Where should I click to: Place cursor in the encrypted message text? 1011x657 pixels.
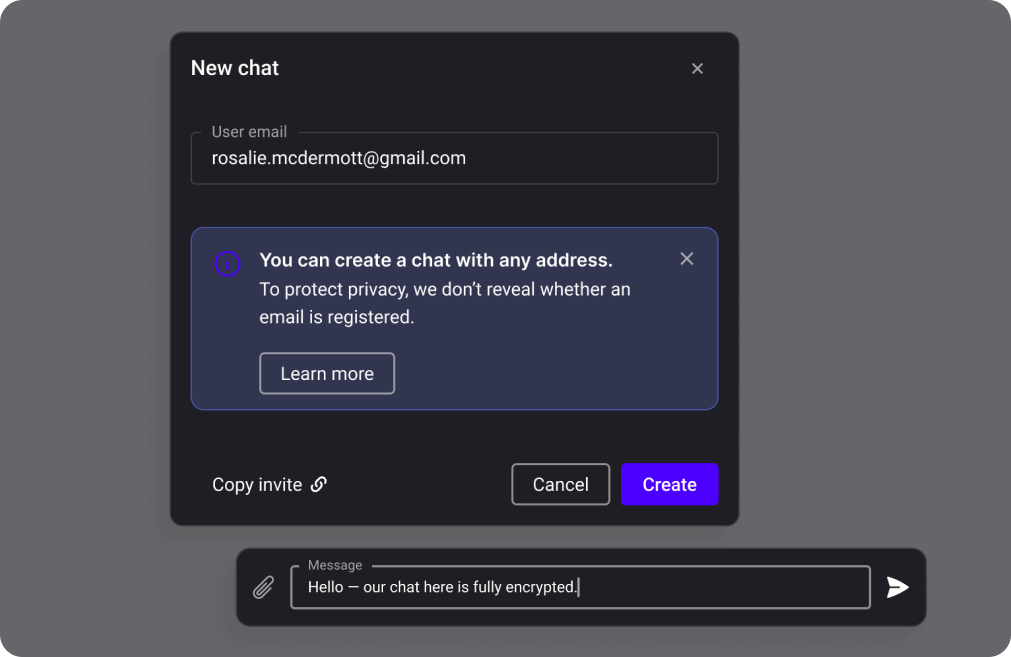tap(442, 588)
